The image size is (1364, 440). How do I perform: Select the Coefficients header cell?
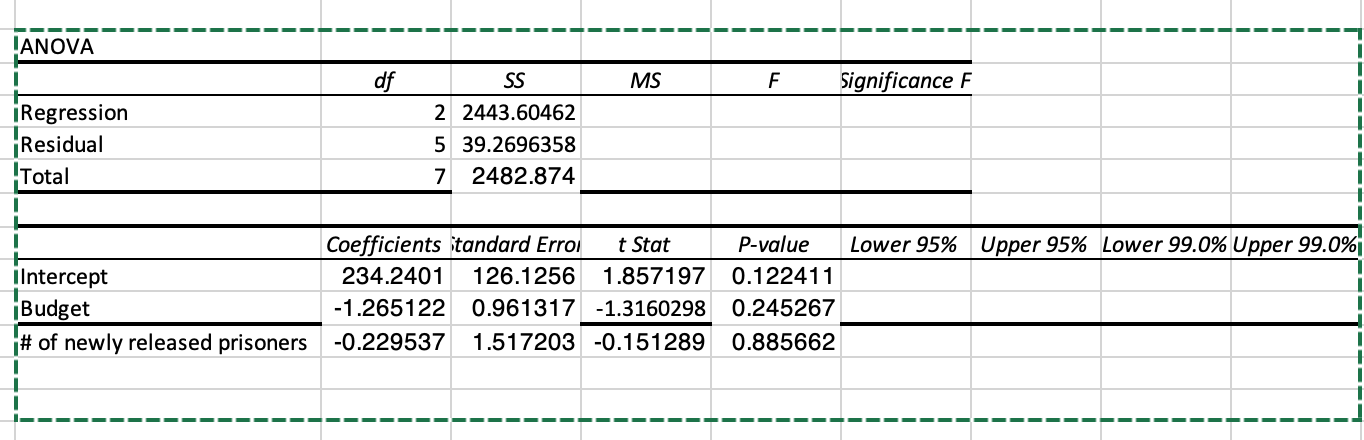(x=386, y=244)
